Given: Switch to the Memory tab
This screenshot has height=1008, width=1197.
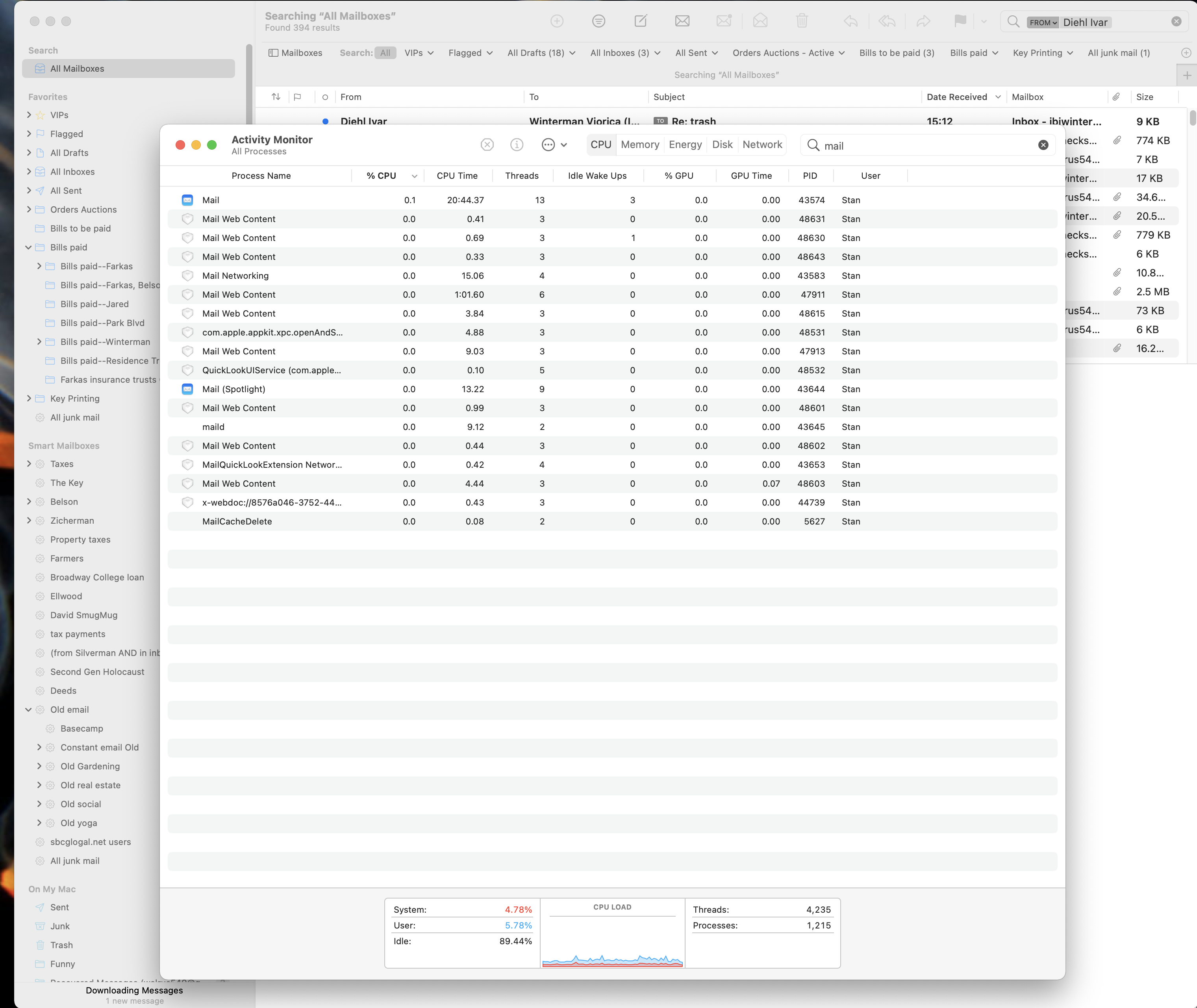Looking at the screenshot, I should tap(639, 145).
